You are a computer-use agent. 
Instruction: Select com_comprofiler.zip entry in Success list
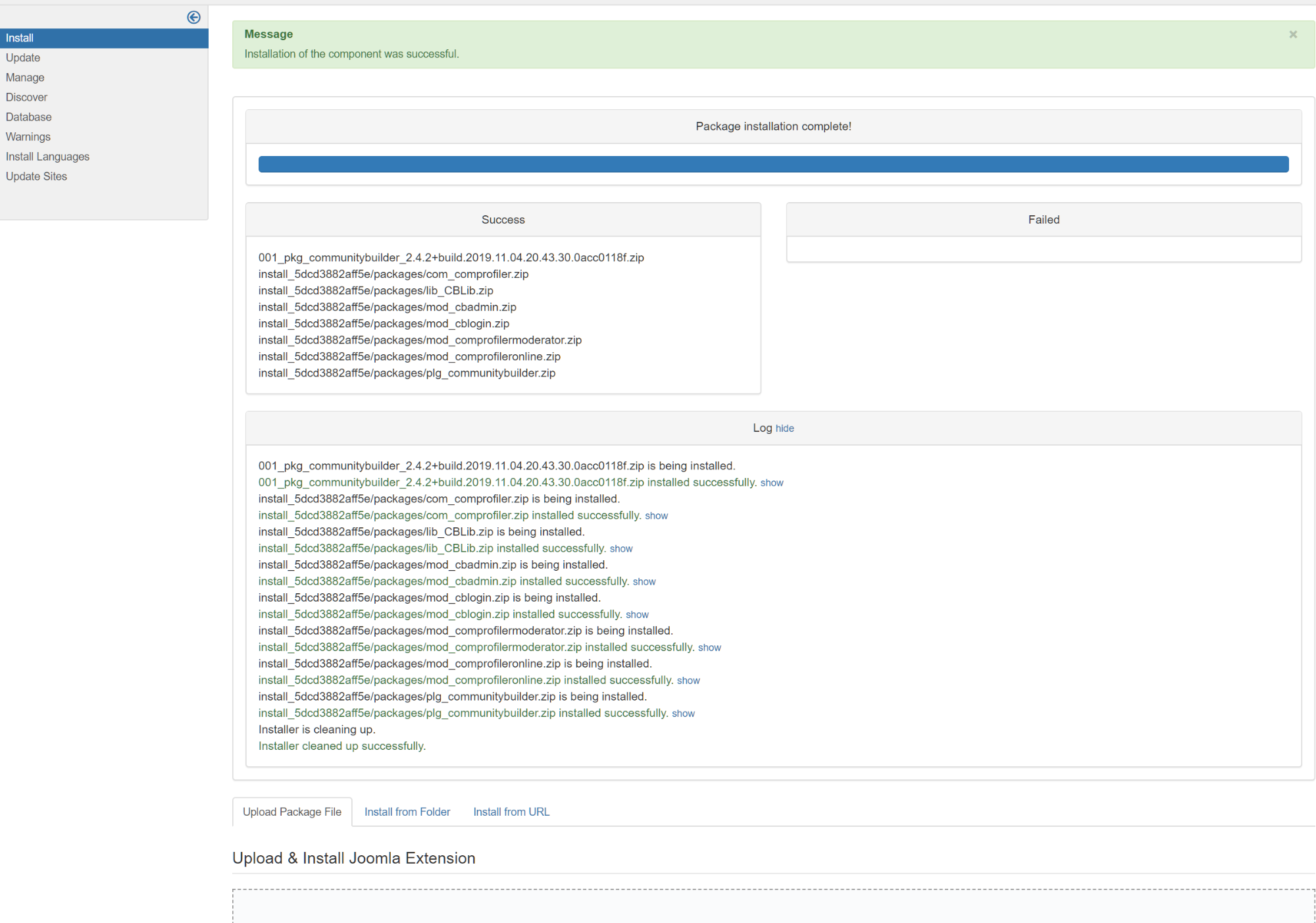(393, 274)
